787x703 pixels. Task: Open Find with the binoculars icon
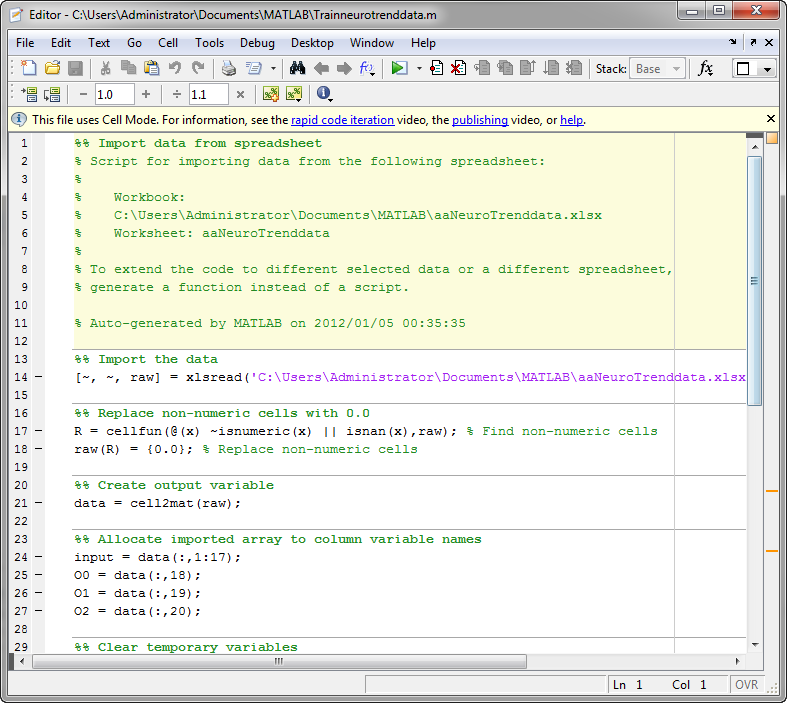(x=298, y=68)
